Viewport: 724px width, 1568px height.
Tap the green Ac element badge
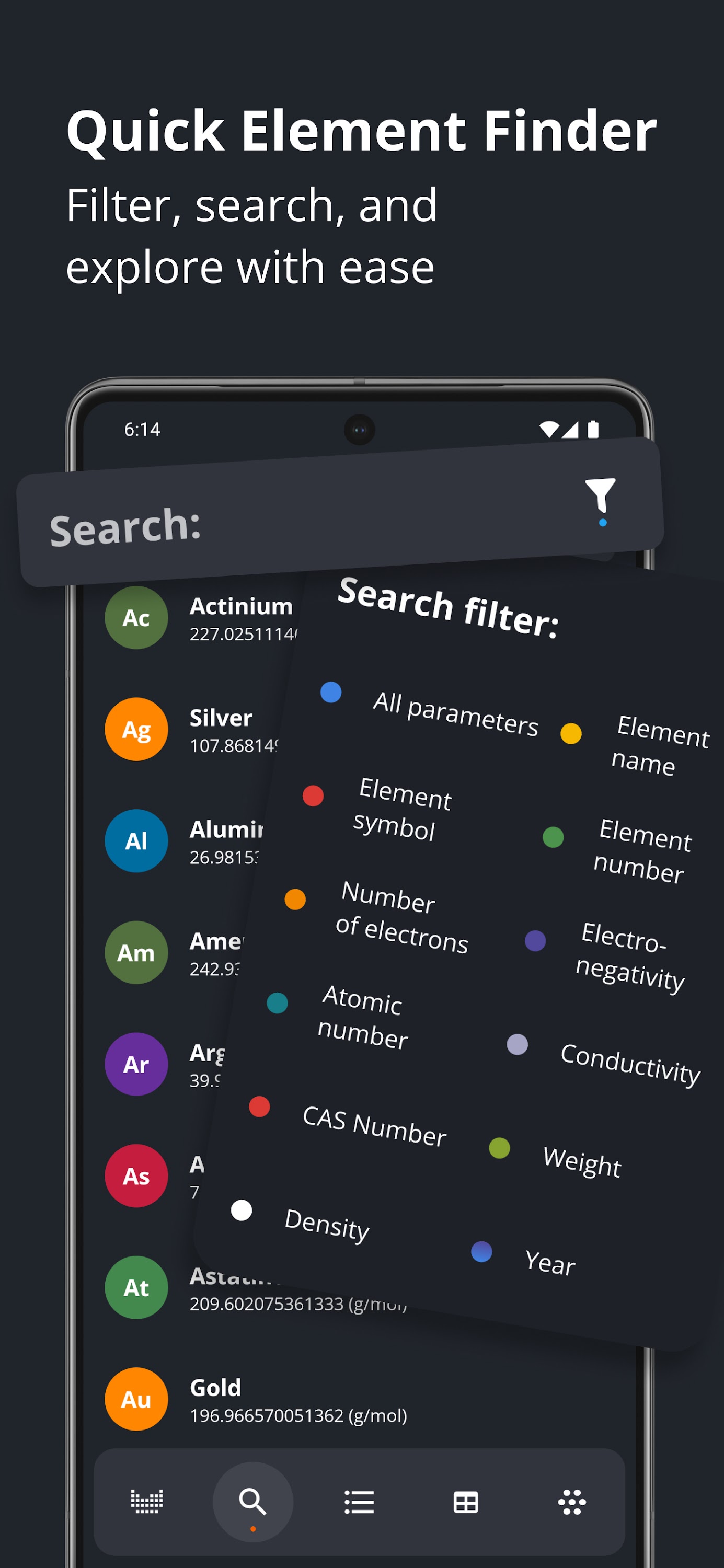pyautogui.click(x=136, y=617)
